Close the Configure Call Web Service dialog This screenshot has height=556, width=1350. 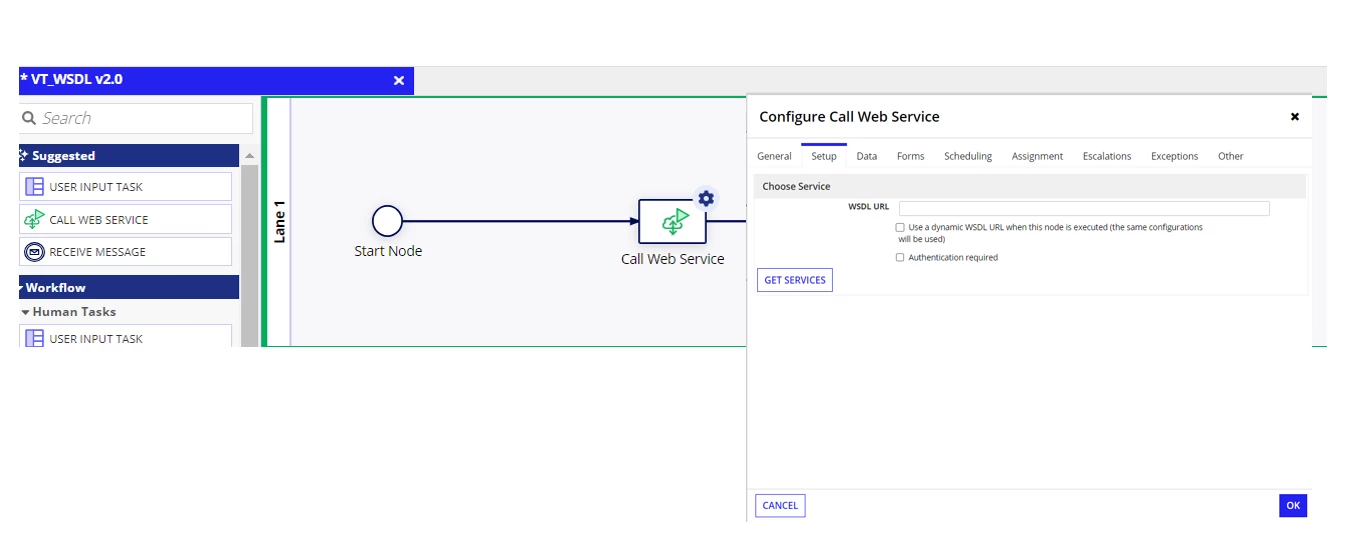coord(1294,117)
